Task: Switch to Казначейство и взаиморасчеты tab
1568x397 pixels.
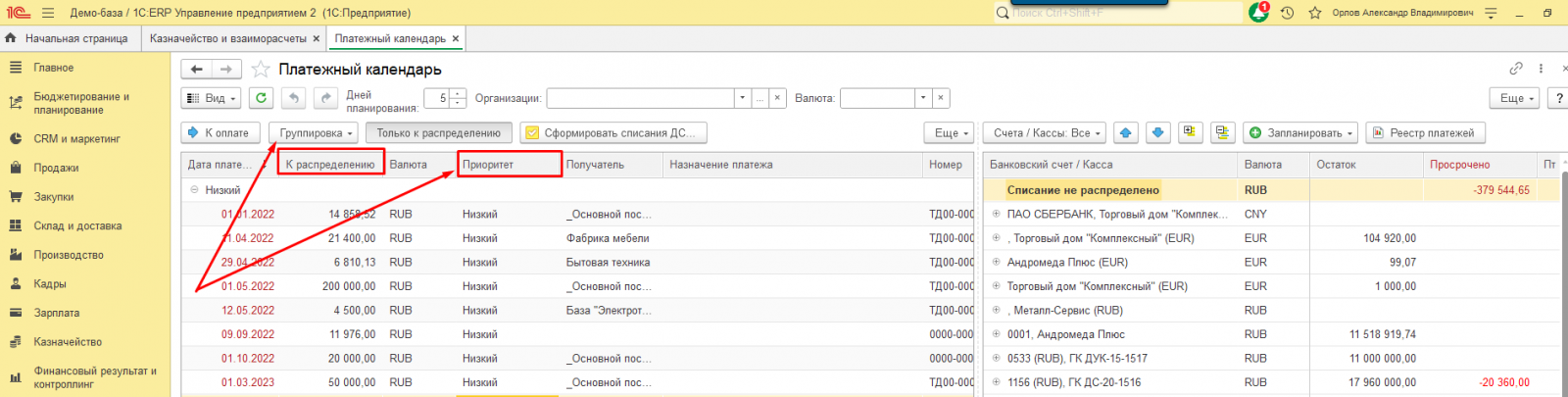Action: point(228,38)
